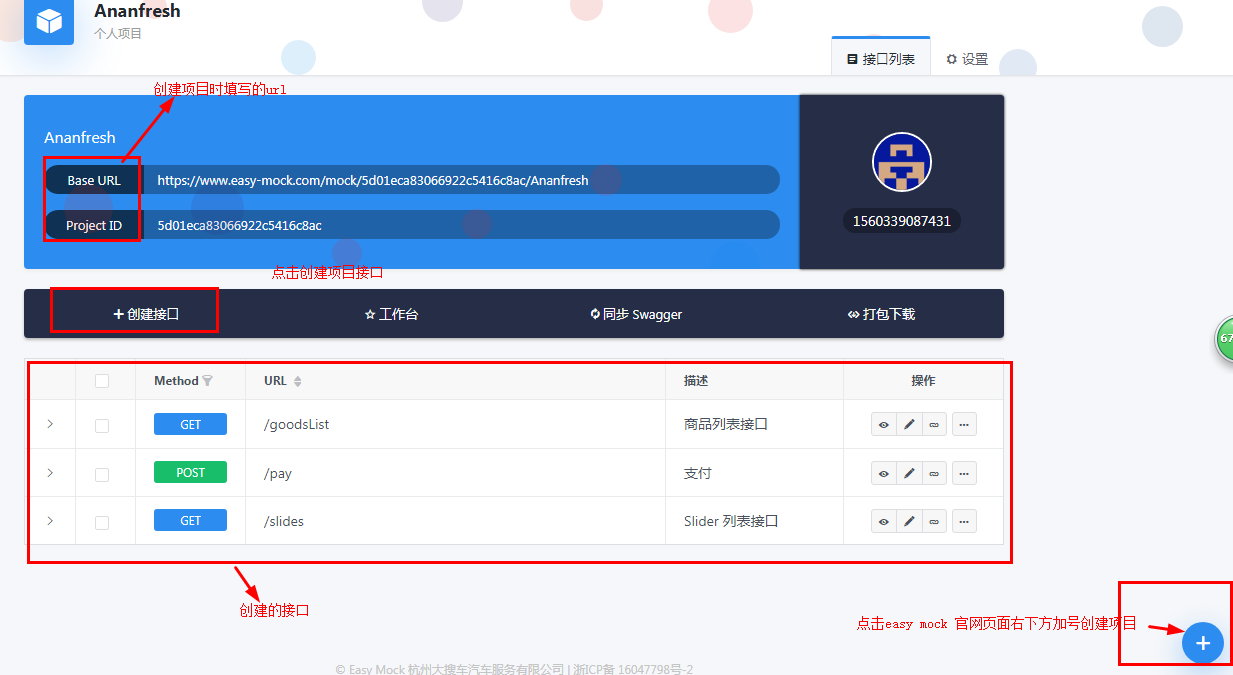1233x675 pixels.
Task: Open the 工作台 workbench
Action: coord(391,314)
